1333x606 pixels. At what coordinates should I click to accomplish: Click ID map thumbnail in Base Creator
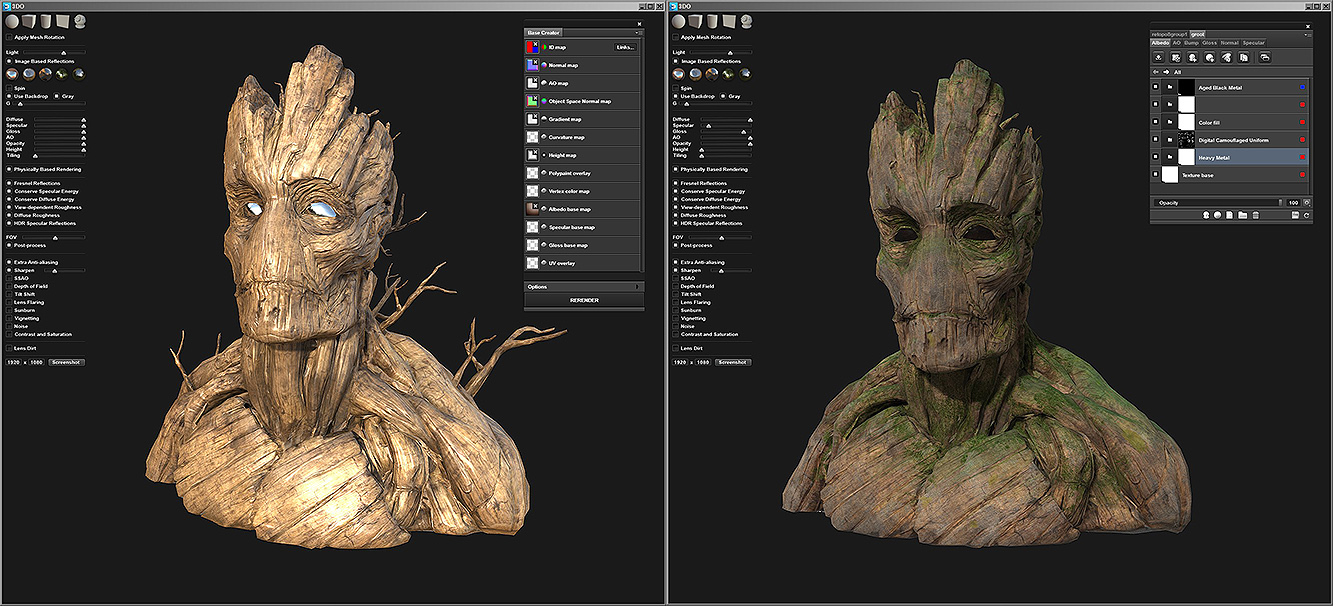[x=532, y=47]
